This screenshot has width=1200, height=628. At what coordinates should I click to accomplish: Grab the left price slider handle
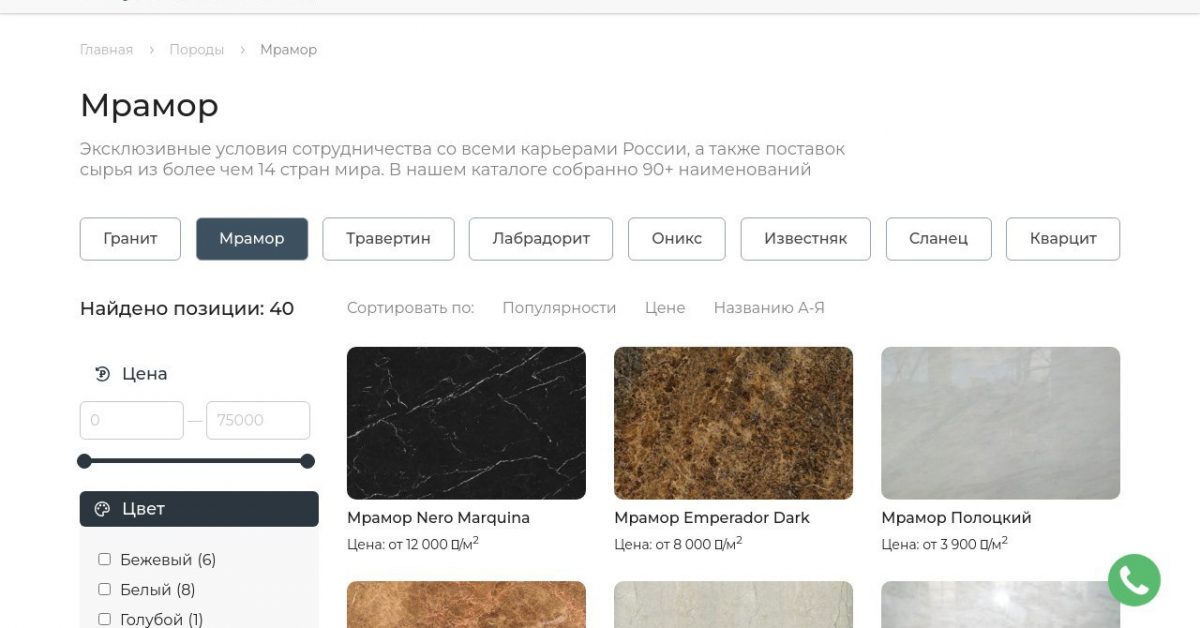pyautogui.click(x=84, y=461)
